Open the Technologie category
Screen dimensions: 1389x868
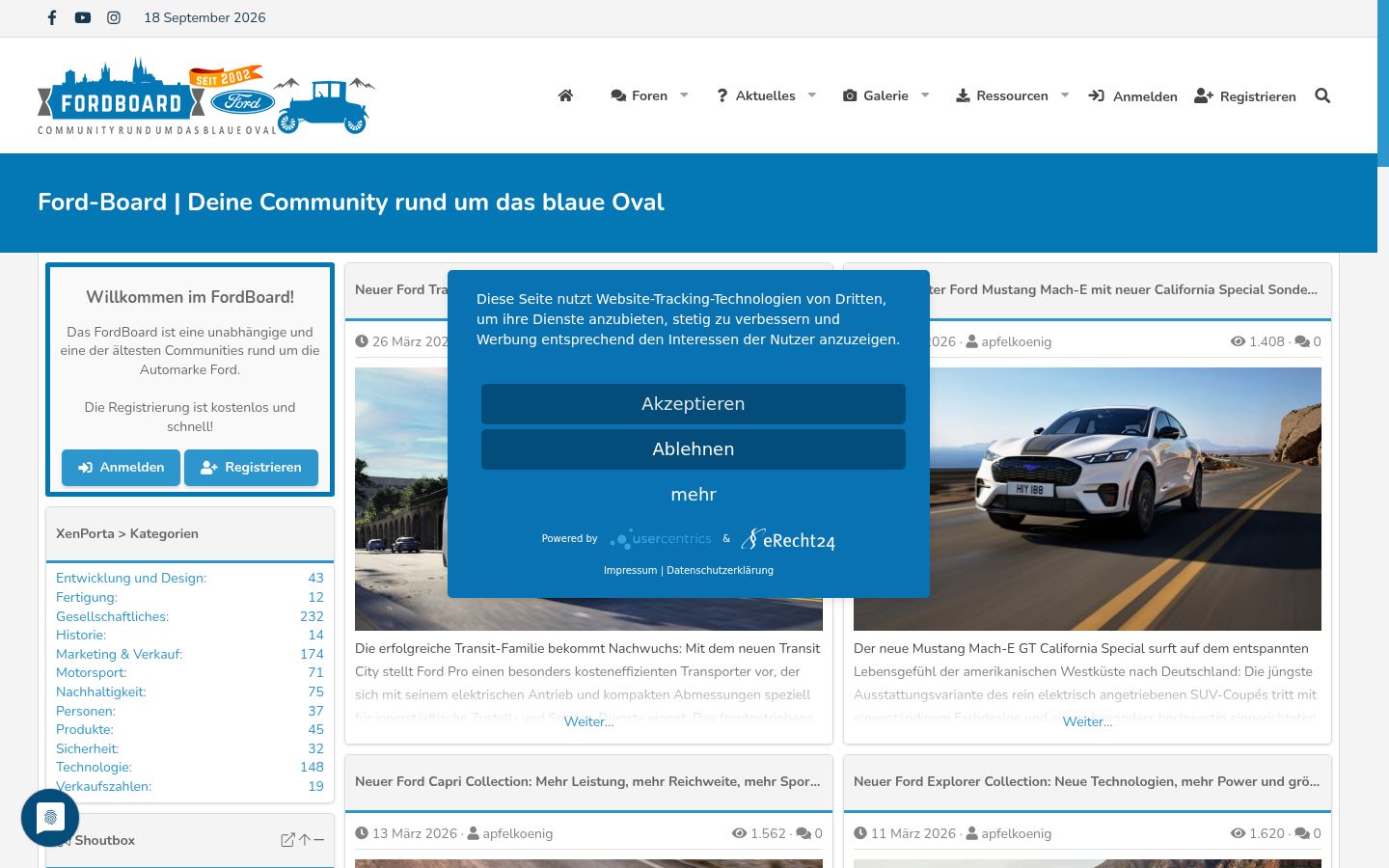point(94,767)
